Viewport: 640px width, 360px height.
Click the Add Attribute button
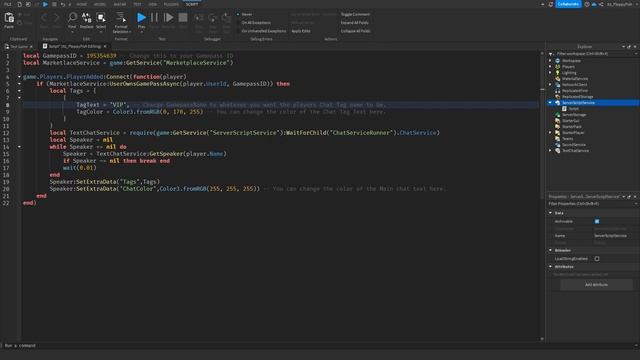coord(596,284)
